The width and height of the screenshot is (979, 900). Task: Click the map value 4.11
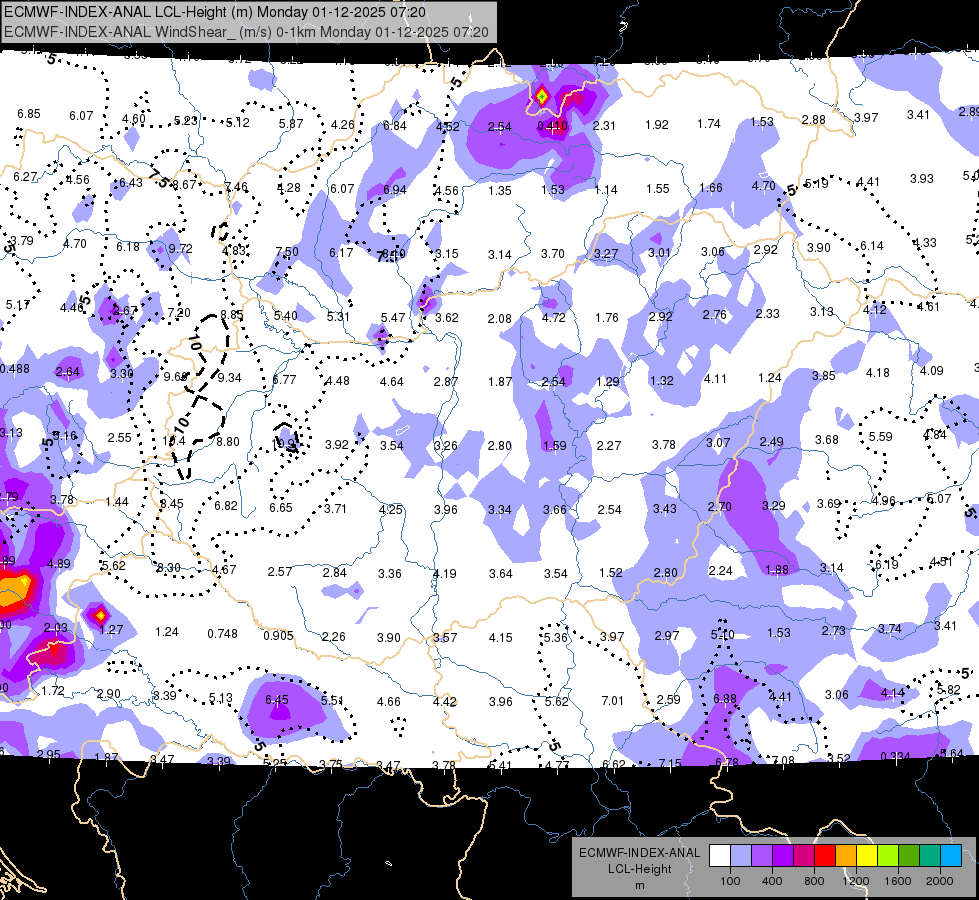715,378
